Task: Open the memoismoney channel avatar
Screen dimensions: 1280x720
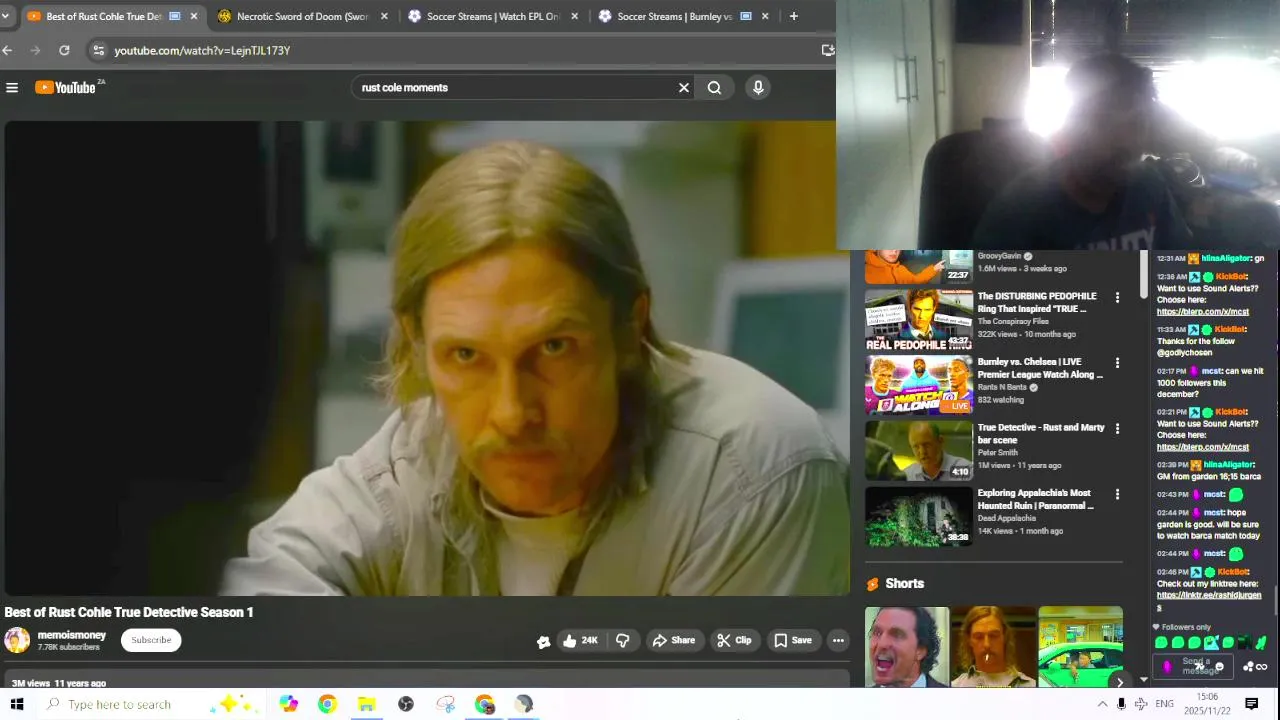Action: [17, 640]
